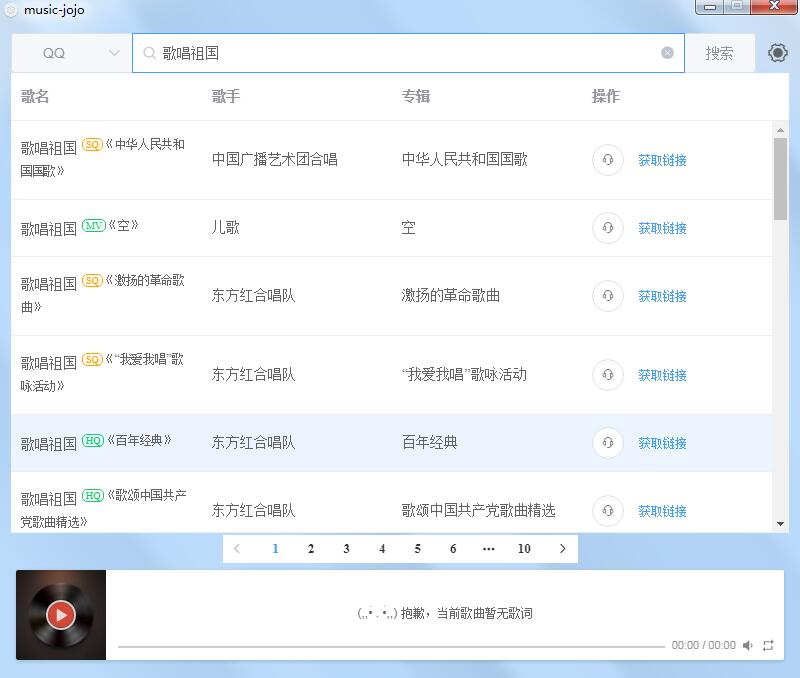Jump to results page 4
The height and width of the screenshot is (678, 800).
(x=382, y=548)
